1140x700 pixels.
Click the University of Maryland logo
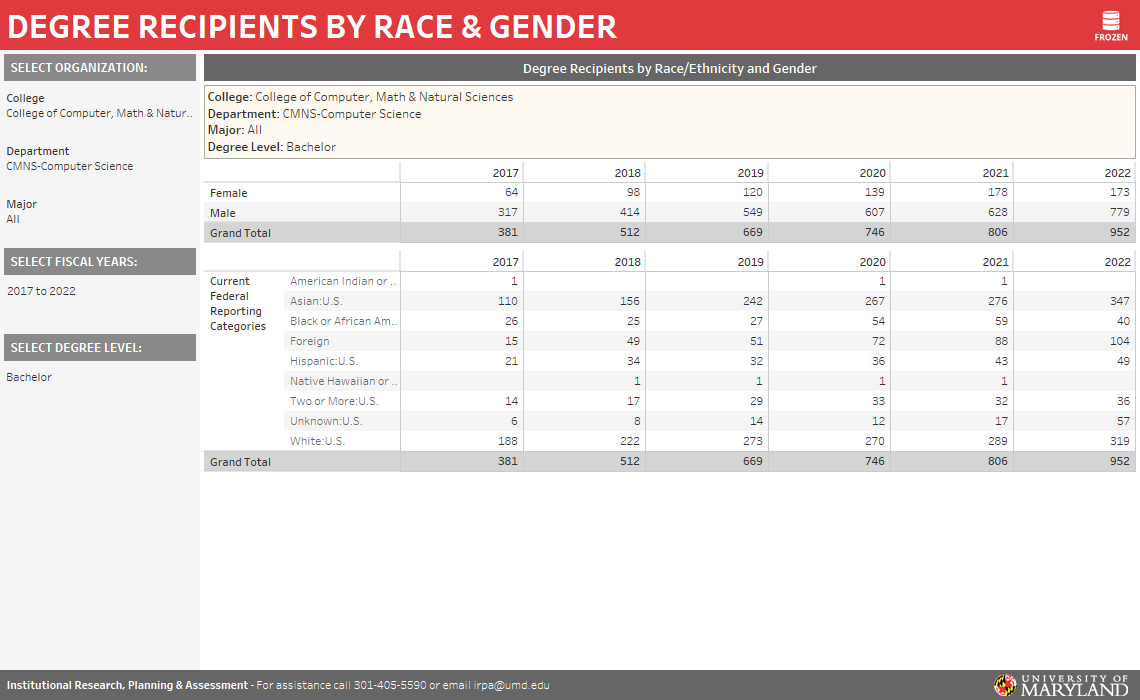tap(1061, 685)
